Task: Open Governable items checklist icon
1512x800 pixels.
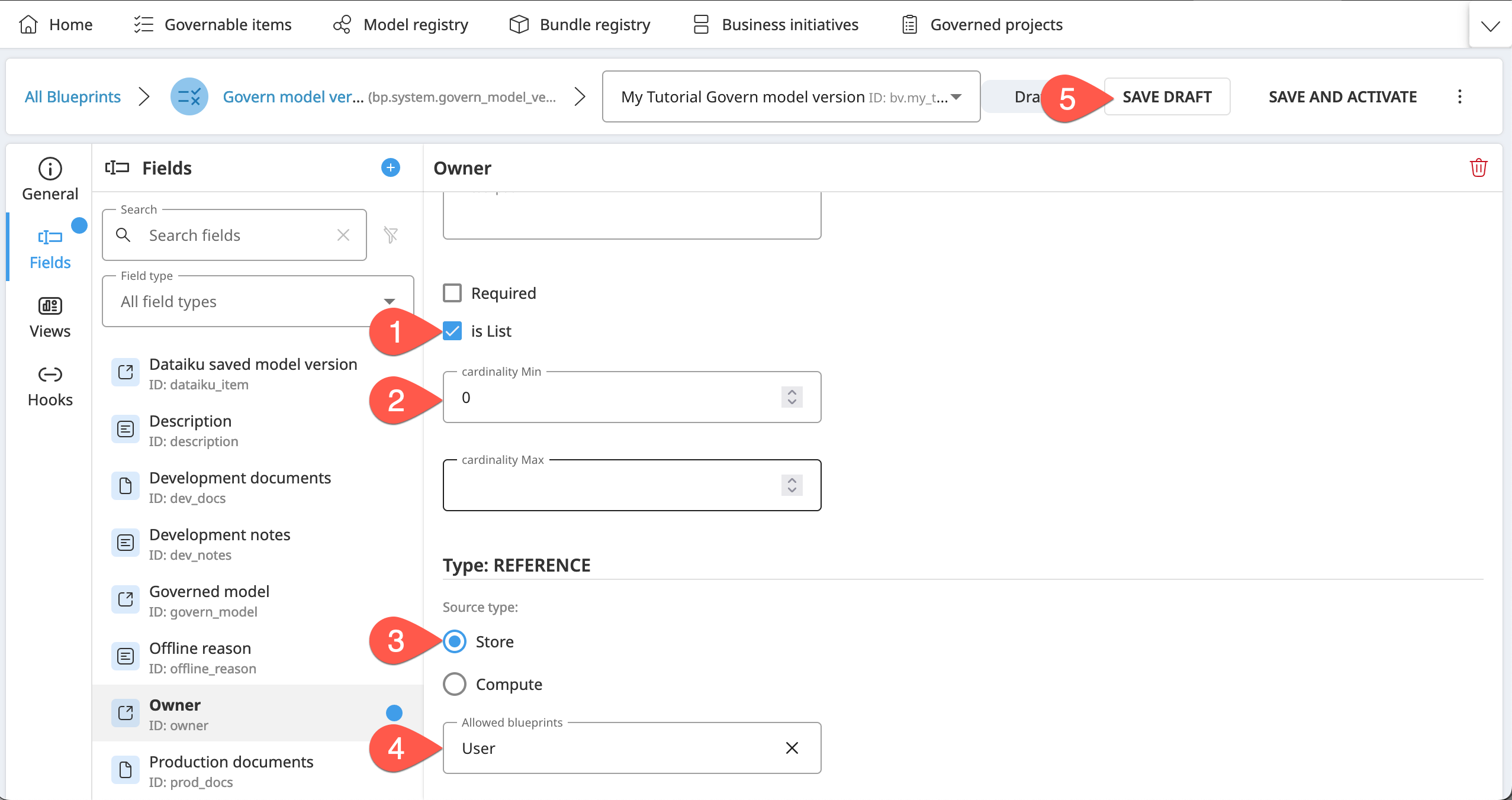Action: click(143, 24)
